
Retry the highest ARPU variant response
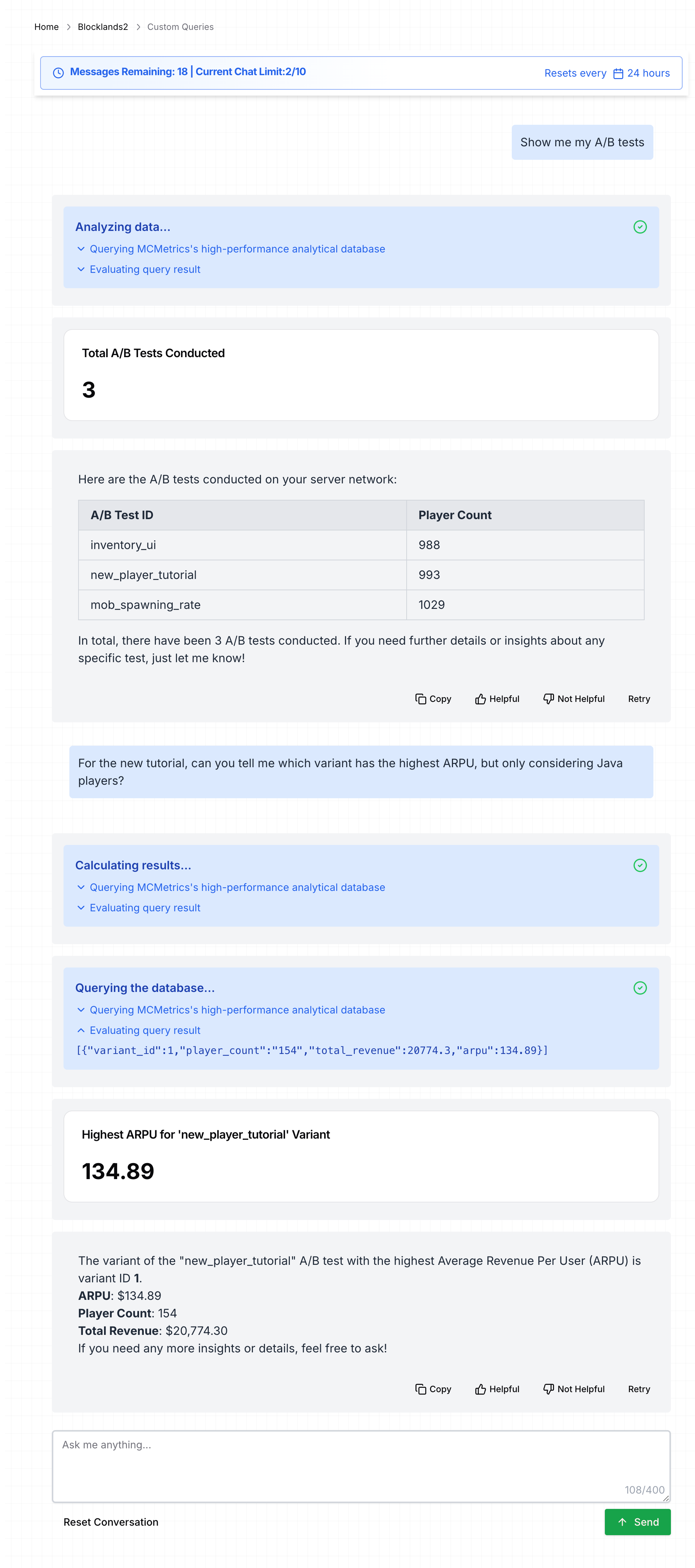tap(638, 1389)
